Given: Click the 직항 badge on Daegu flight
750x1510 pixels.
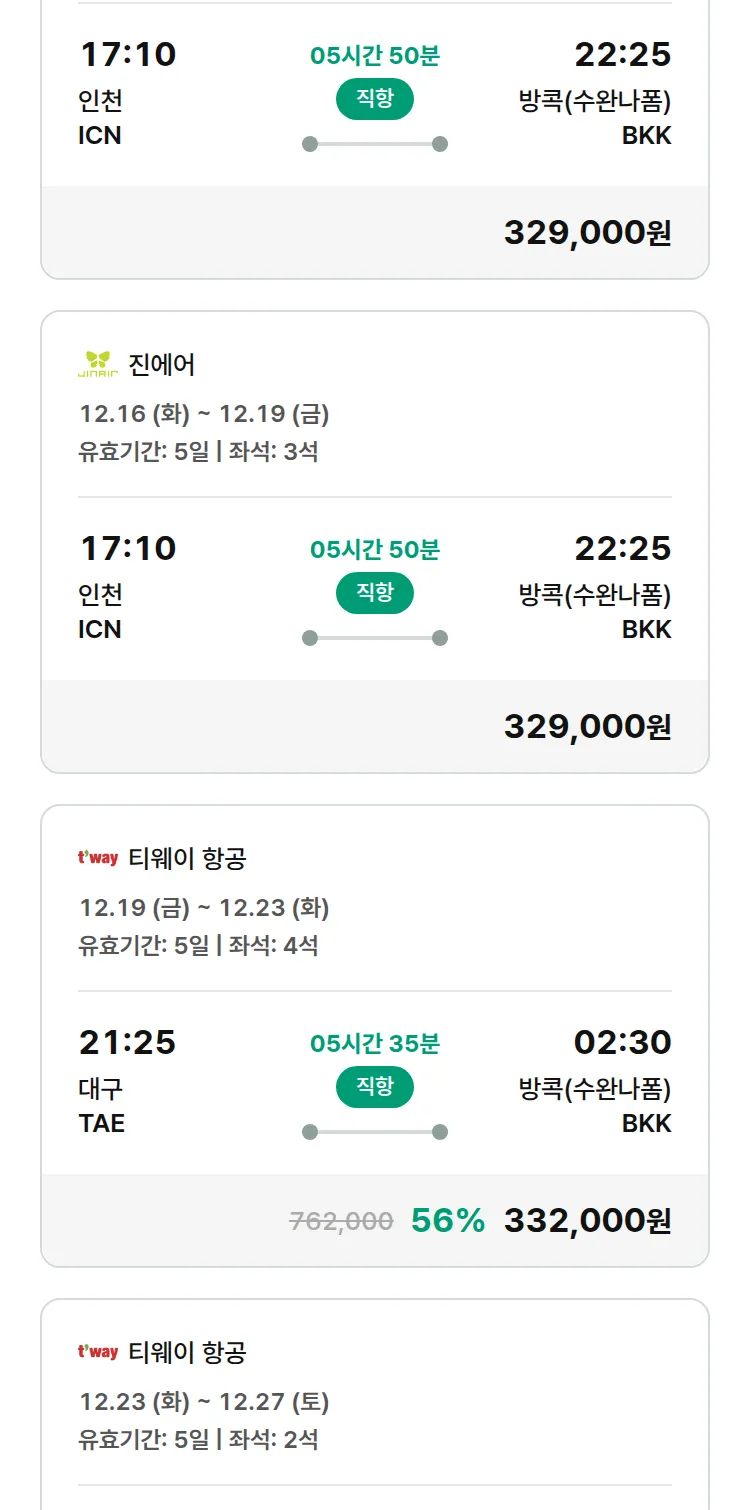Looking at the screenshot, I should [x=374, y=1087].
